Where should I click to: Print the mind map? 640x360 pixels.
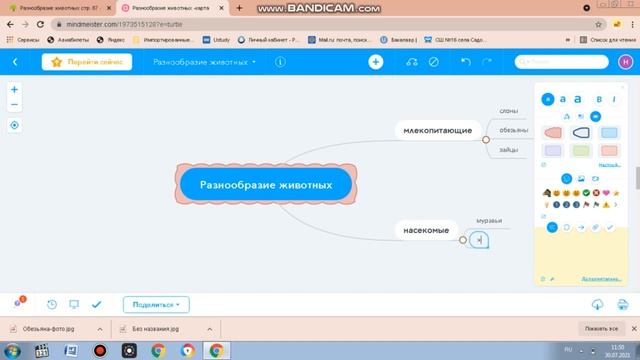[x=622, y=304]
